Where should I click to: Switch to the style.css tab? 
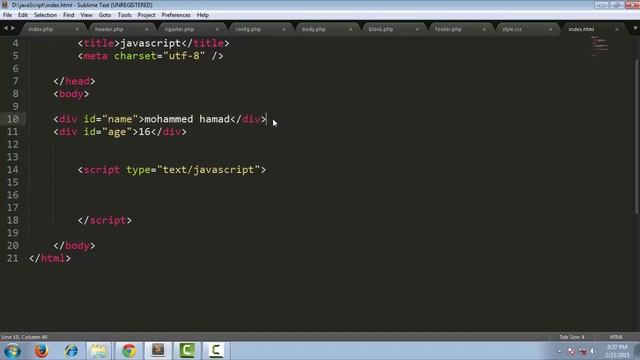[512, 29]
